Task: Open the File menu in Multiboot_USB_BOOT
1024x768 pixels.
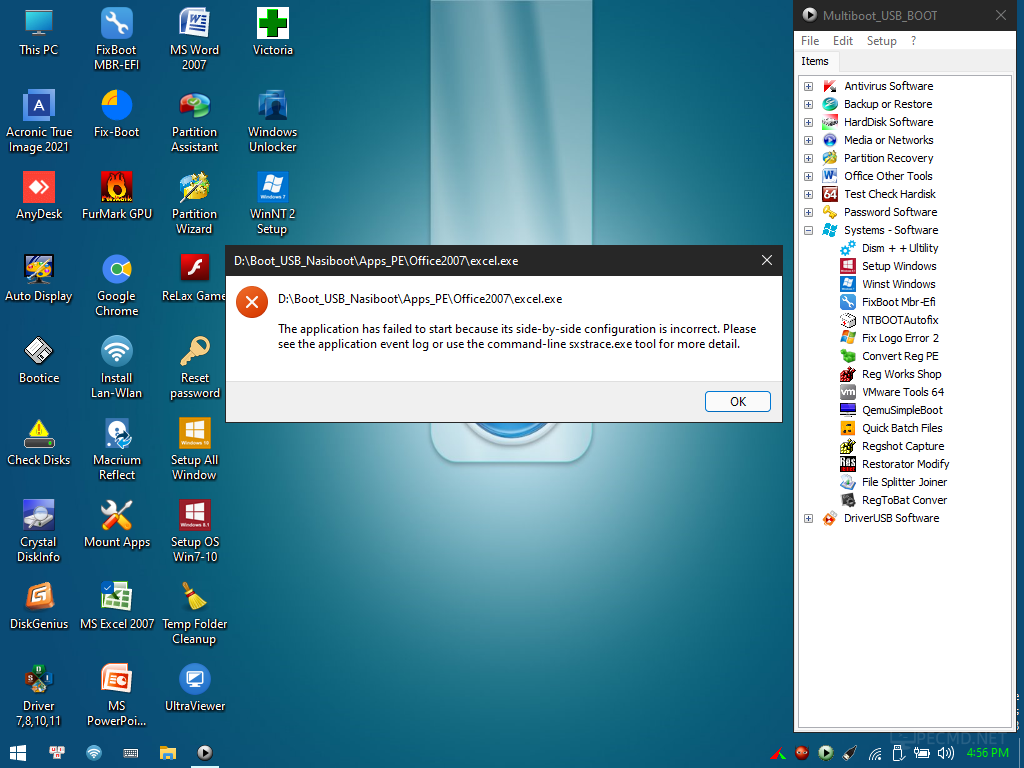Action: coord(810,40)
